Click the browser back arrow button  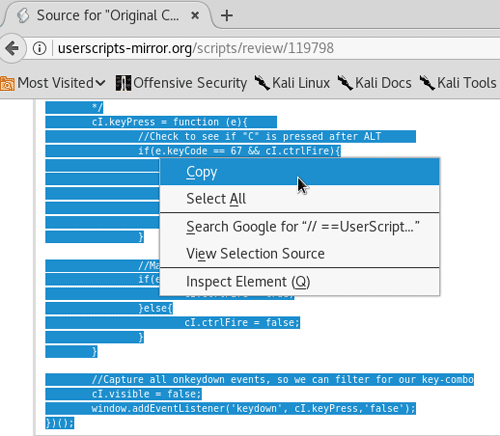[12, 48]
